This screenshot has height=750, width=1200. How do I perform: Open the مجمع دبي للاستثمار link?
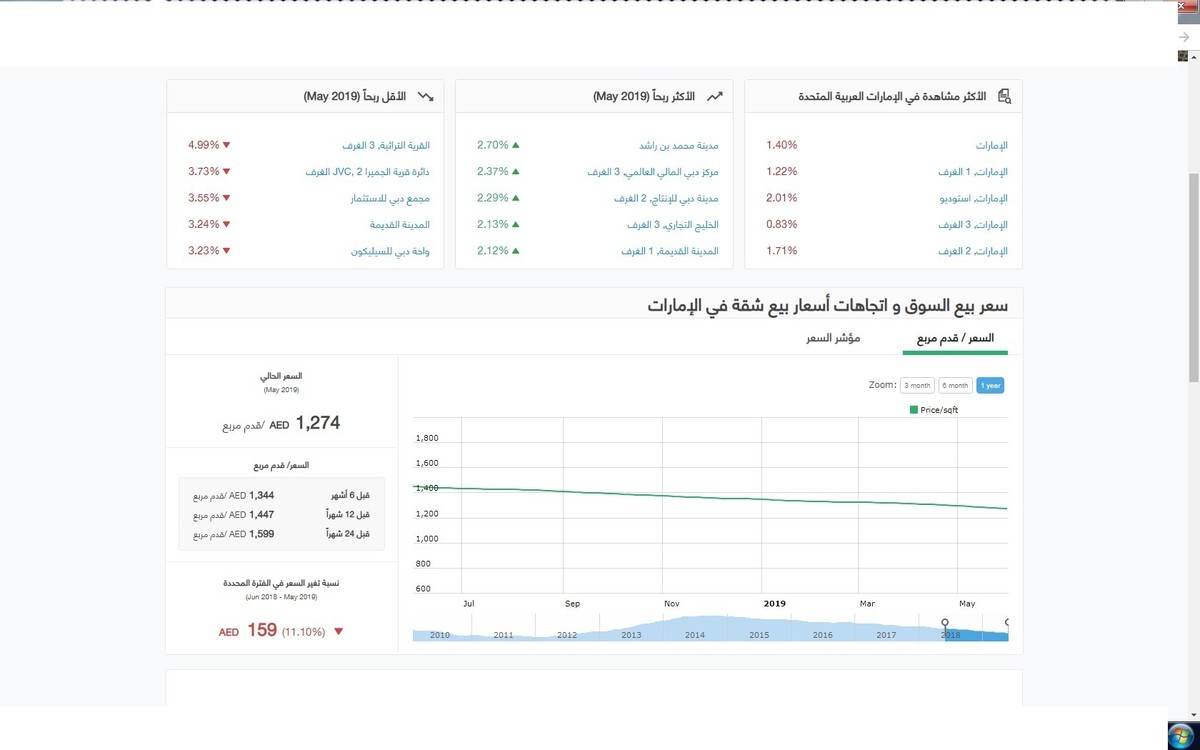point(391,198)
